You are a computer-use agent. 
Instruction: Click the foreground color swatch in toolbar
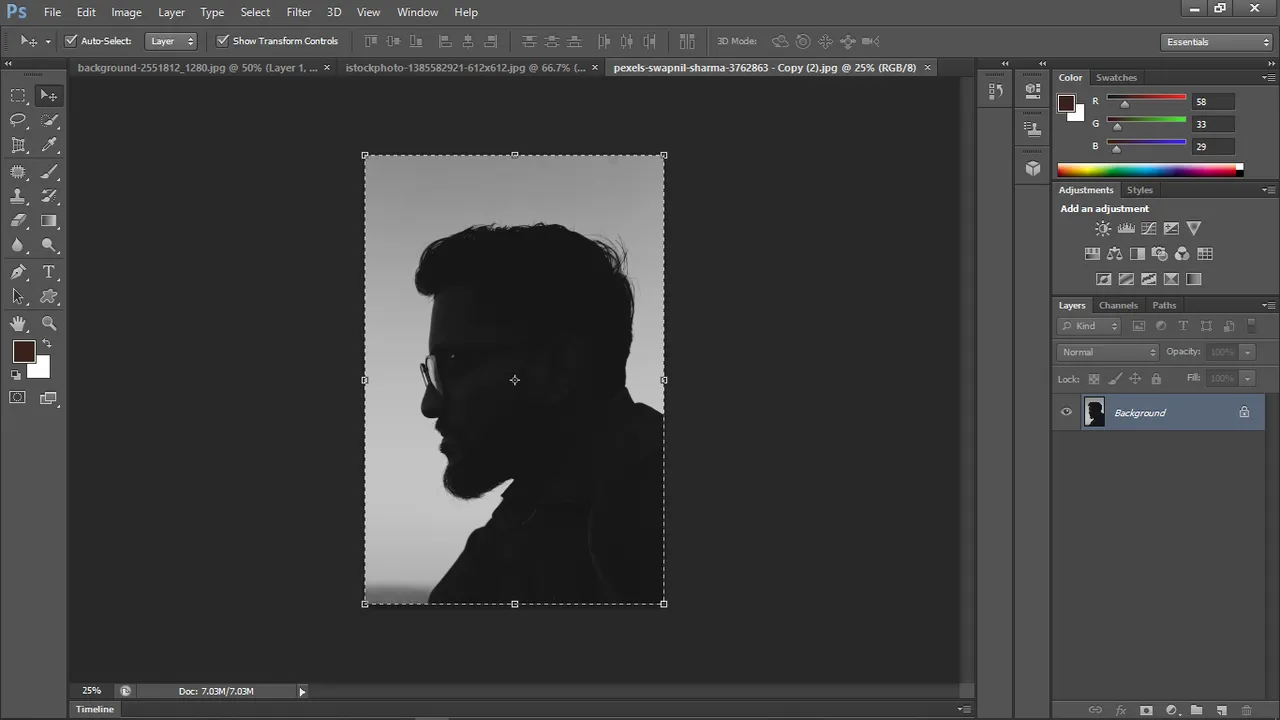click(24, 351)
